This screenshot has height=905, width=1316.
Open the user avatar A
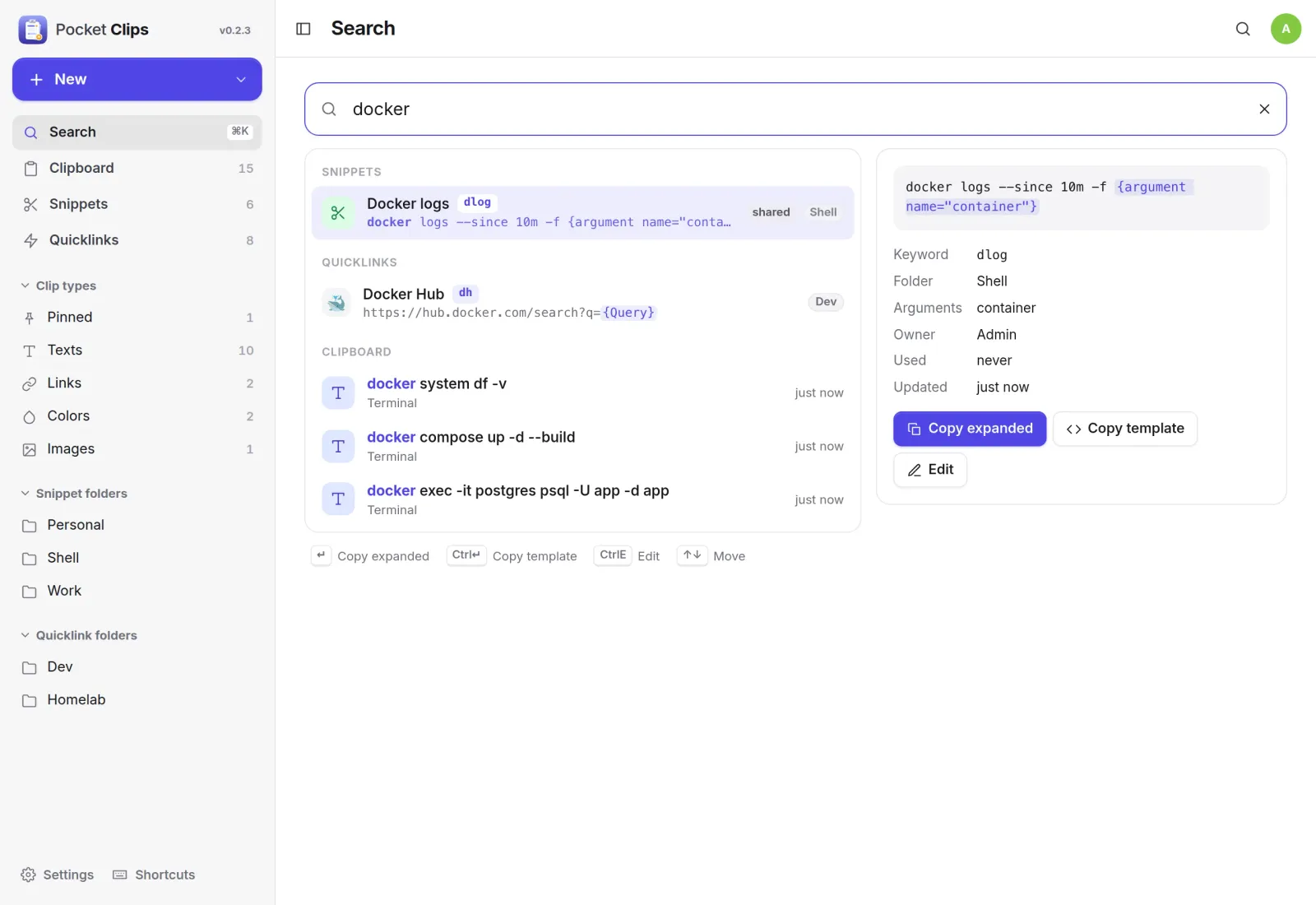(x=1286, y=29)
